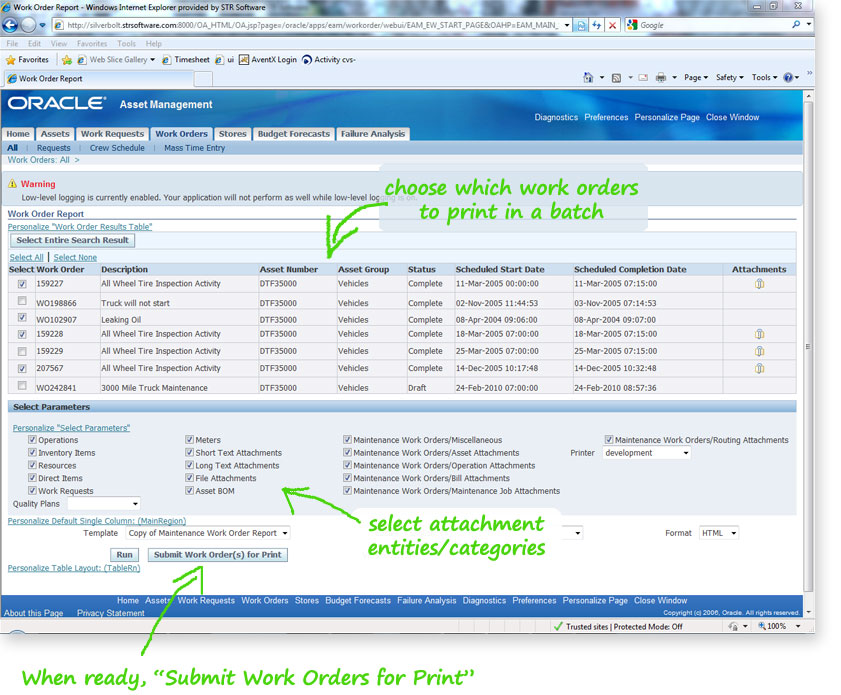Uncheck work order 159227 checkbox

click(x=22, y=284)
